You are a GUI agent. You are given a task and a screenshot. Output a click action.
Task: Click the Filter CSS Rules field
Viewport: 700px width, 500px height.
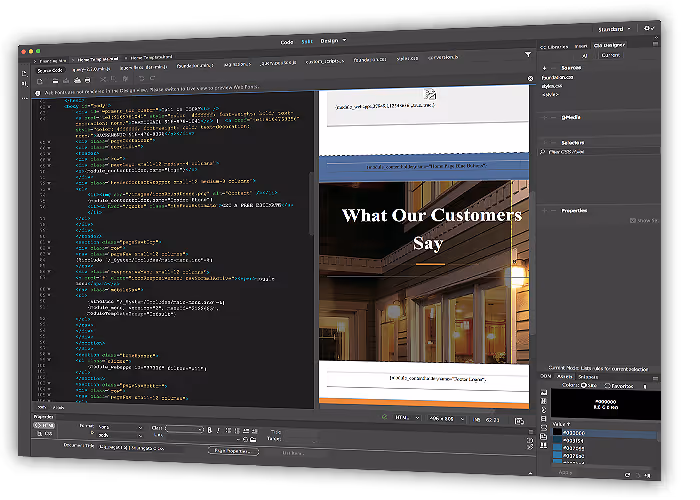pyautogui.click(x=600, y=152)
